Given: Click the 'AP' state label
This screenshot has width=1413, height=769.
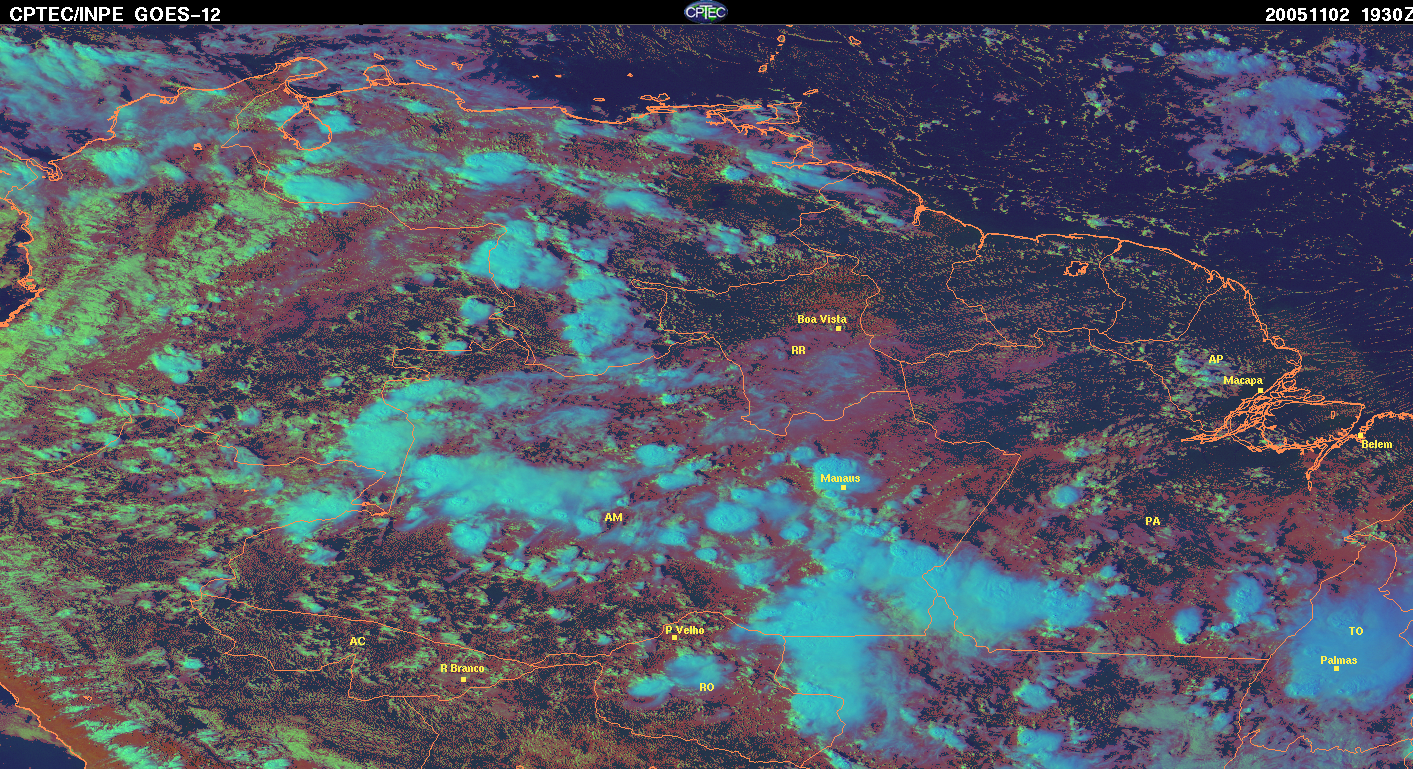Looking at the screenshot, I should pyautogui.click(x=1216, y=359).
